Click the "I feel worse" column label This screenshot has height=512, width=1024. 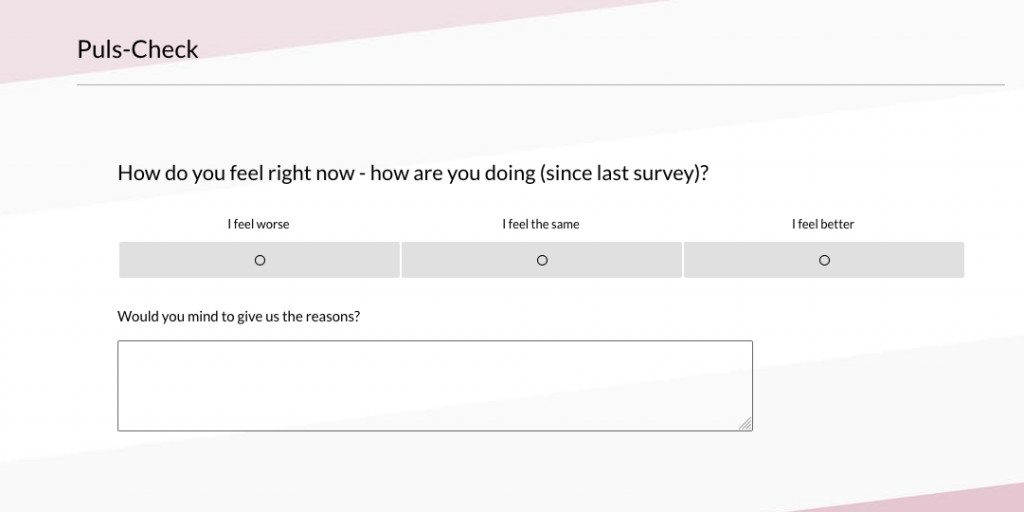[x=259, y=224]
